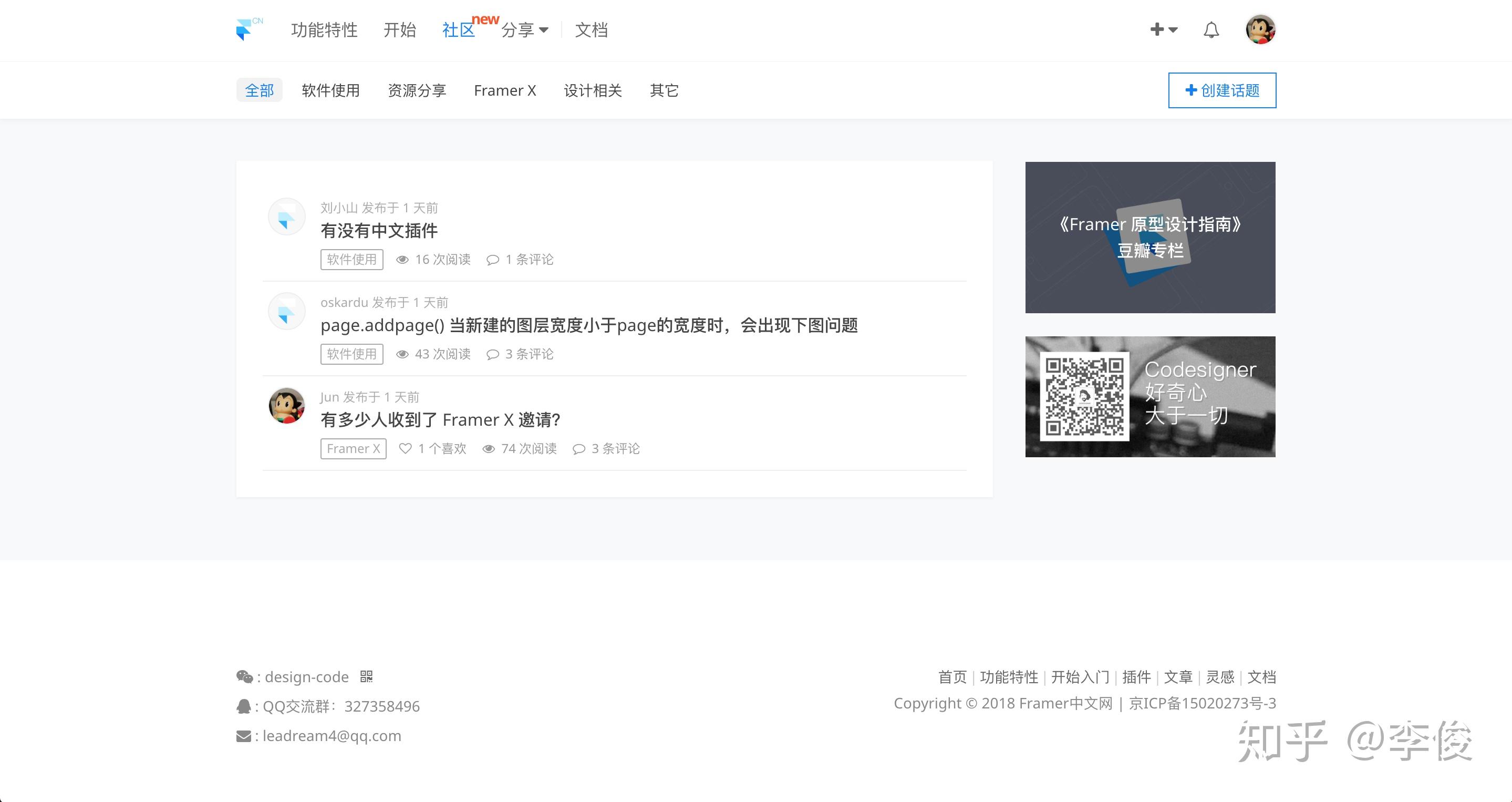The height and width of the screenshot is (802, 1512).
Task: Click oskardu's post avatar icon
Action: tap(286, 311)
